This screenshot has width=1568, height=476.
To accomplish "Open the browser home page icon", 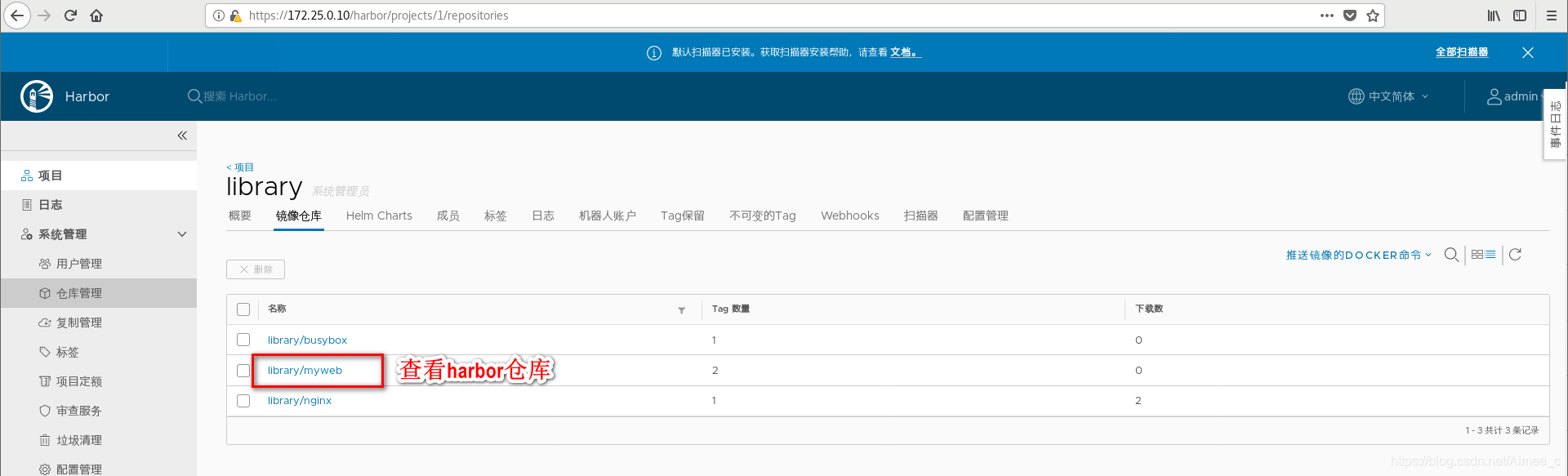I will [x=96, y=16].
